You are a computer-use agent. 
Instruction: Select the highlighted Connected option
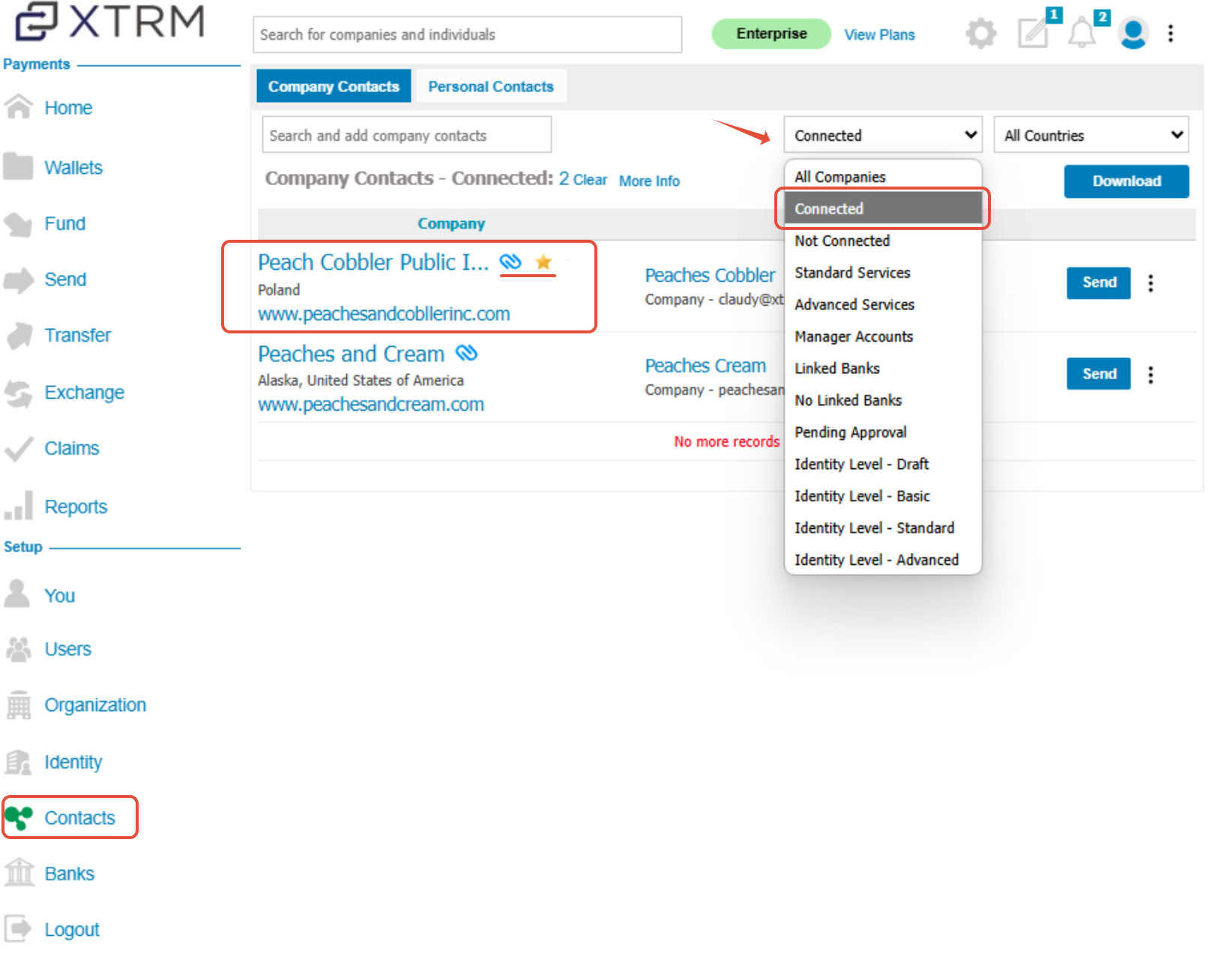click(883, 208)
